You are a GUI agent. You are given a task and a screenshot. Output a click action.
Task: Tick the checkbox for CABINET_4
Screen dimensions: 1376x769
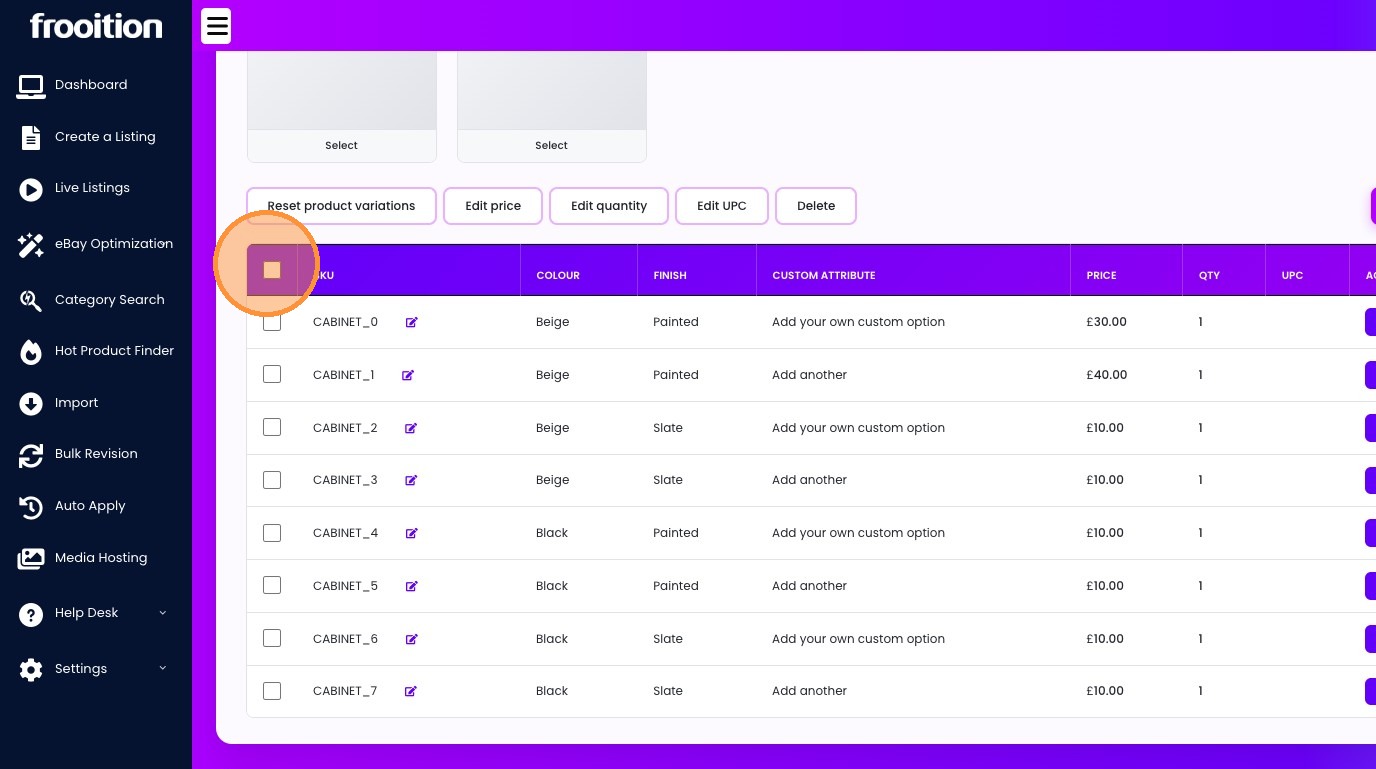tap(272, 533)
